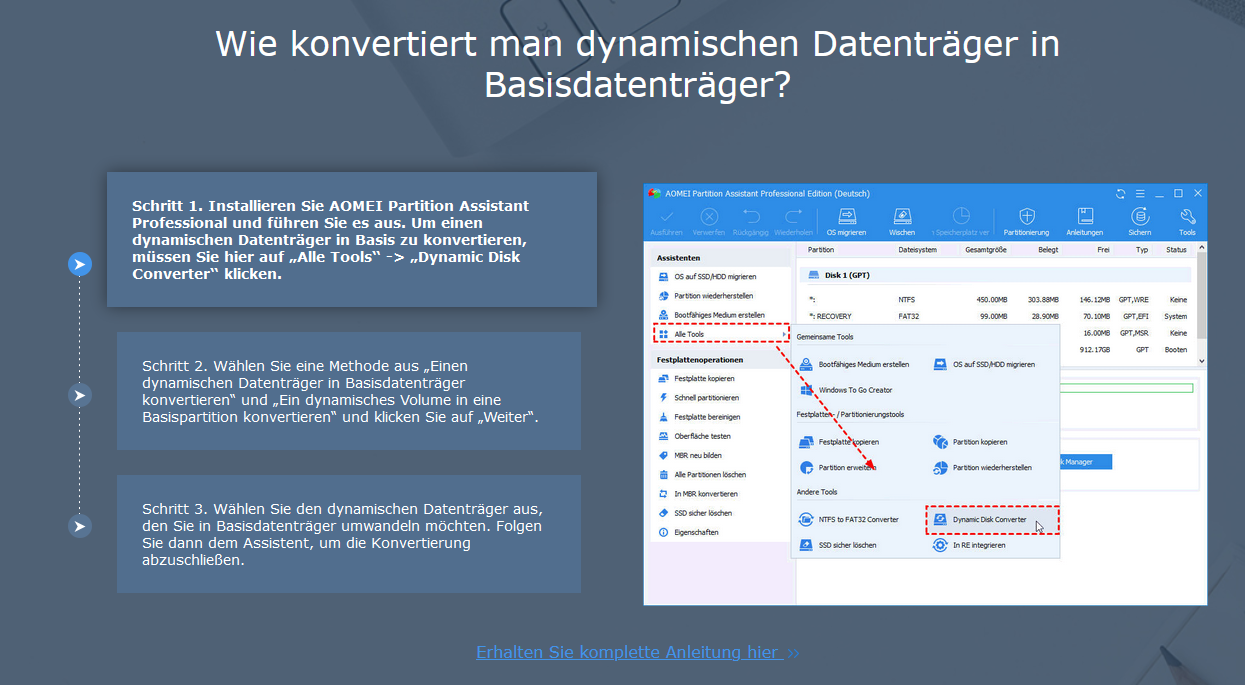
Task: Click OS auf SSD/HDD migrieren under Gemeinsame Tools
Action: (984, 364)
